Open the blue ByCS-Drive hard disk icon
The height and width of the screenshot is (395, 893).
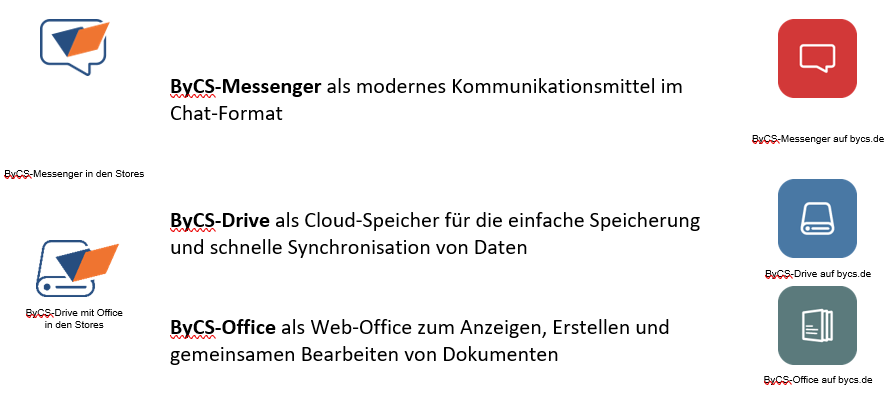coord(817,219)
